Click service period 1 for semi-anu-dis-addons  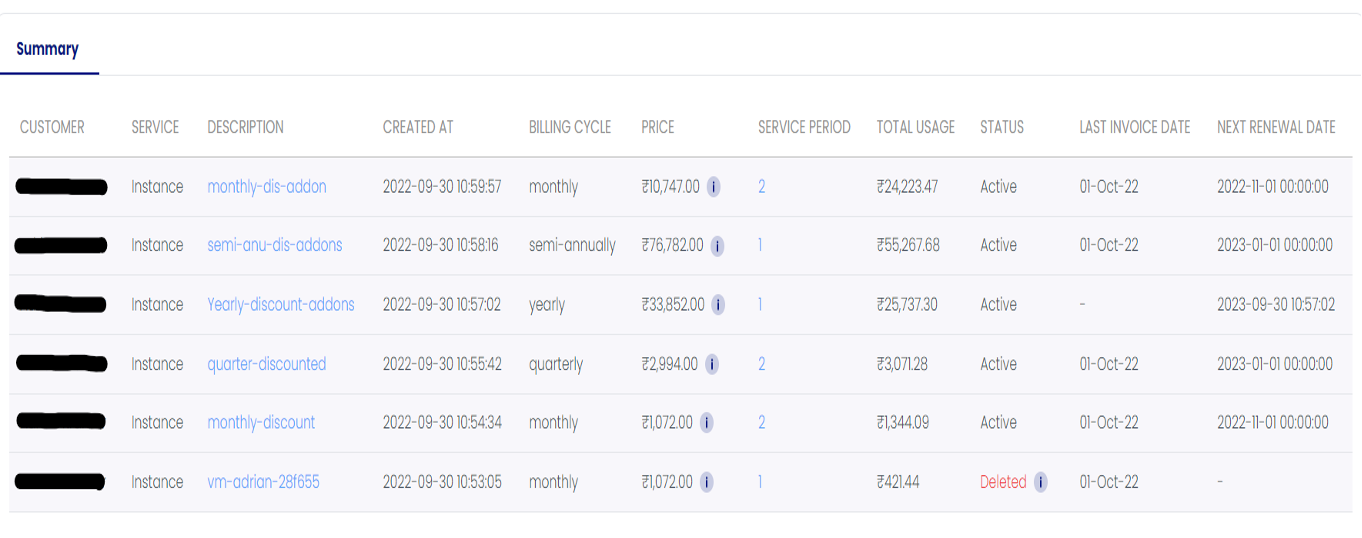tap(760, 245)
